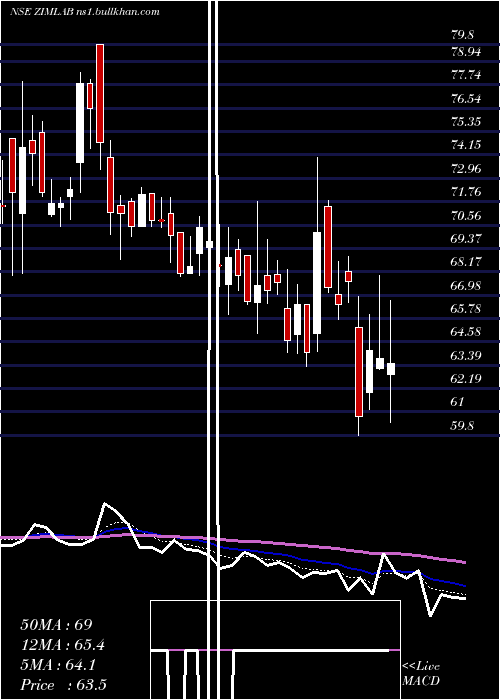Click the 59.8 bottom price axis label
Image resolution: width=500 pixels, height=700 pixels.
[462, 426]
